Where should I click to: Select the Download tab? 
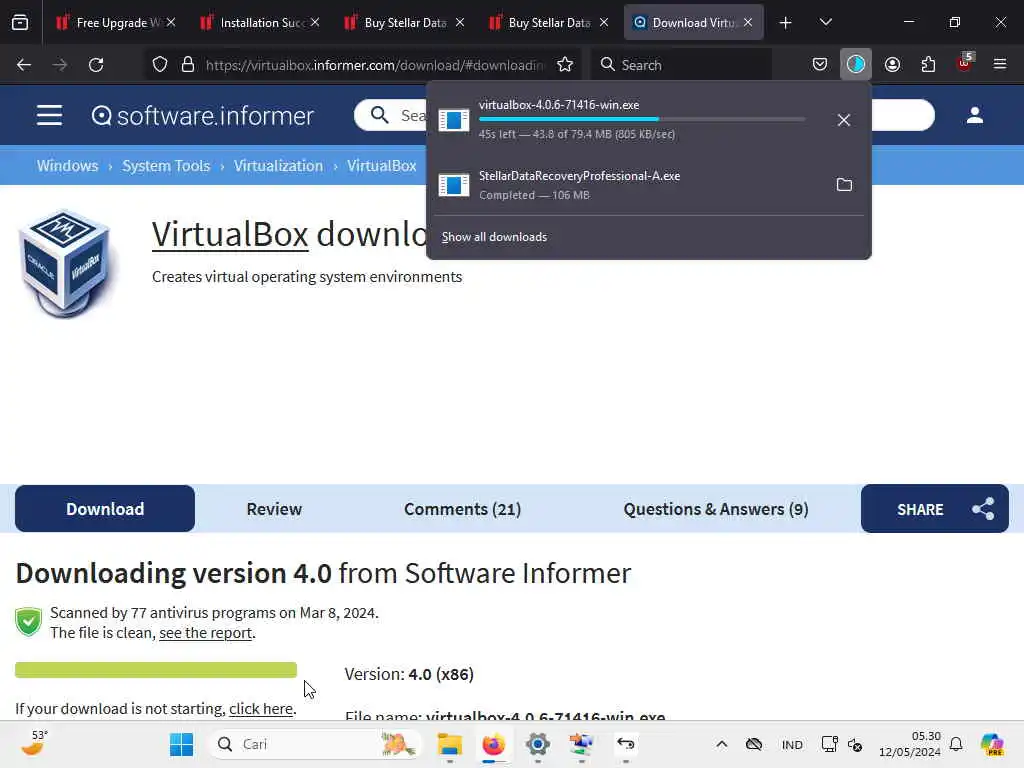105,509
